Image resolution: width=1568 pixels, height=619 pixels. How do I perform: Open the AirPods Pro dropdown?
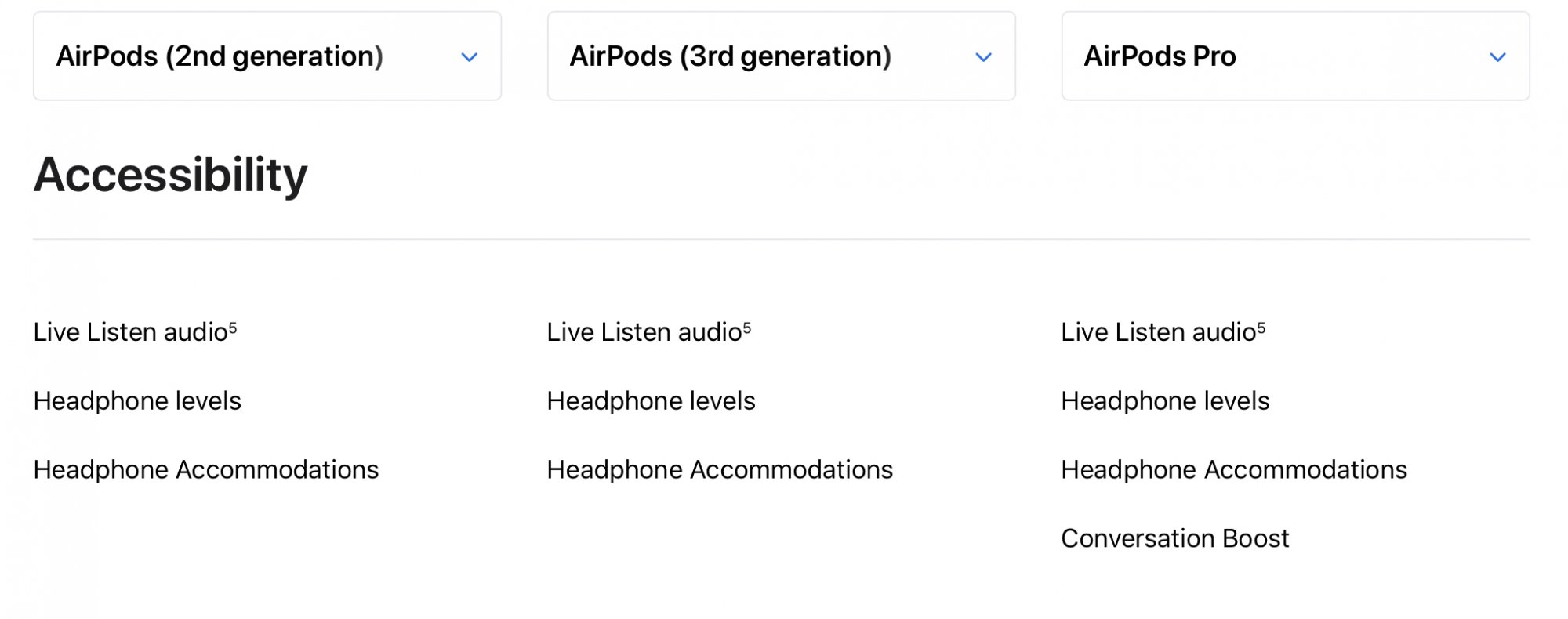pyautogui.click(x=1296, y=56)
